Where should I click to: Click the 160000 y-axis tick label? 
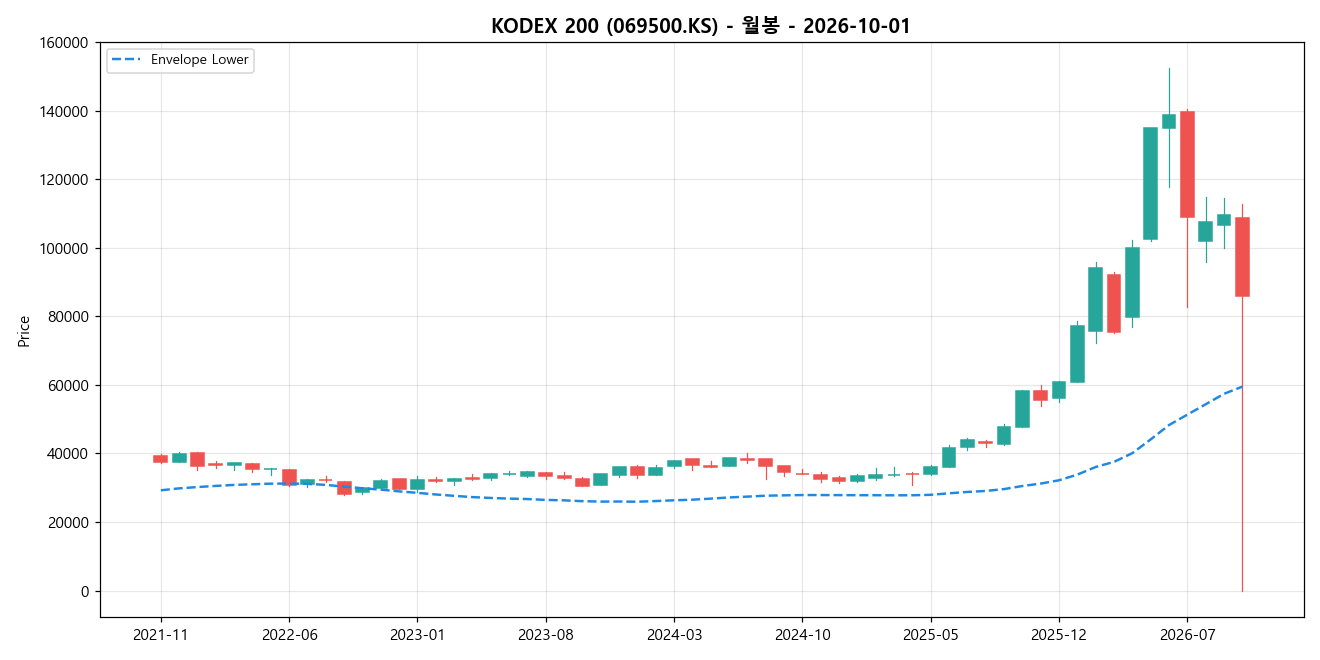[x=65, y=43]
